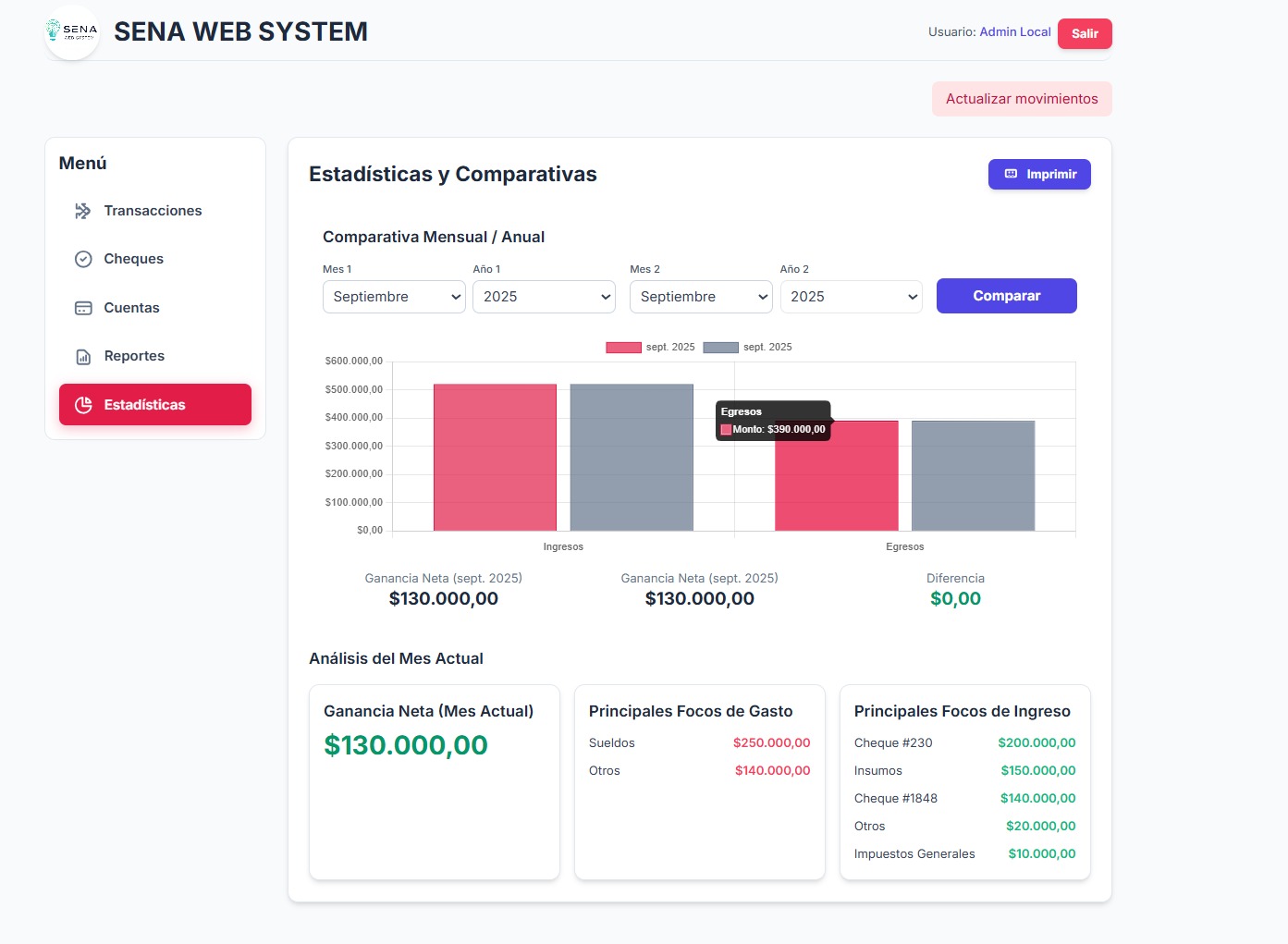Viewport: 1288px width, 944px height.
Task: Click the Transacciones arrows icon
Action: pyautogui.click(x=83, y=211)
